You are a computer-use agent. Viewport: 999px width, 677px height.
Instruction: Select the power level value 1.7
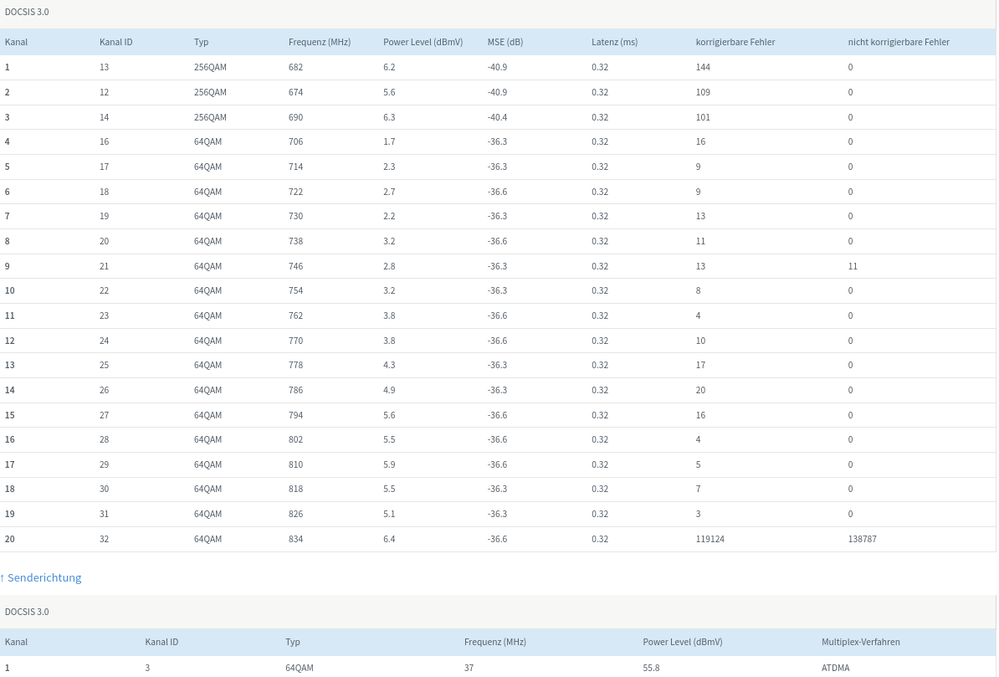pyautogui.click(x=389, y=141)
